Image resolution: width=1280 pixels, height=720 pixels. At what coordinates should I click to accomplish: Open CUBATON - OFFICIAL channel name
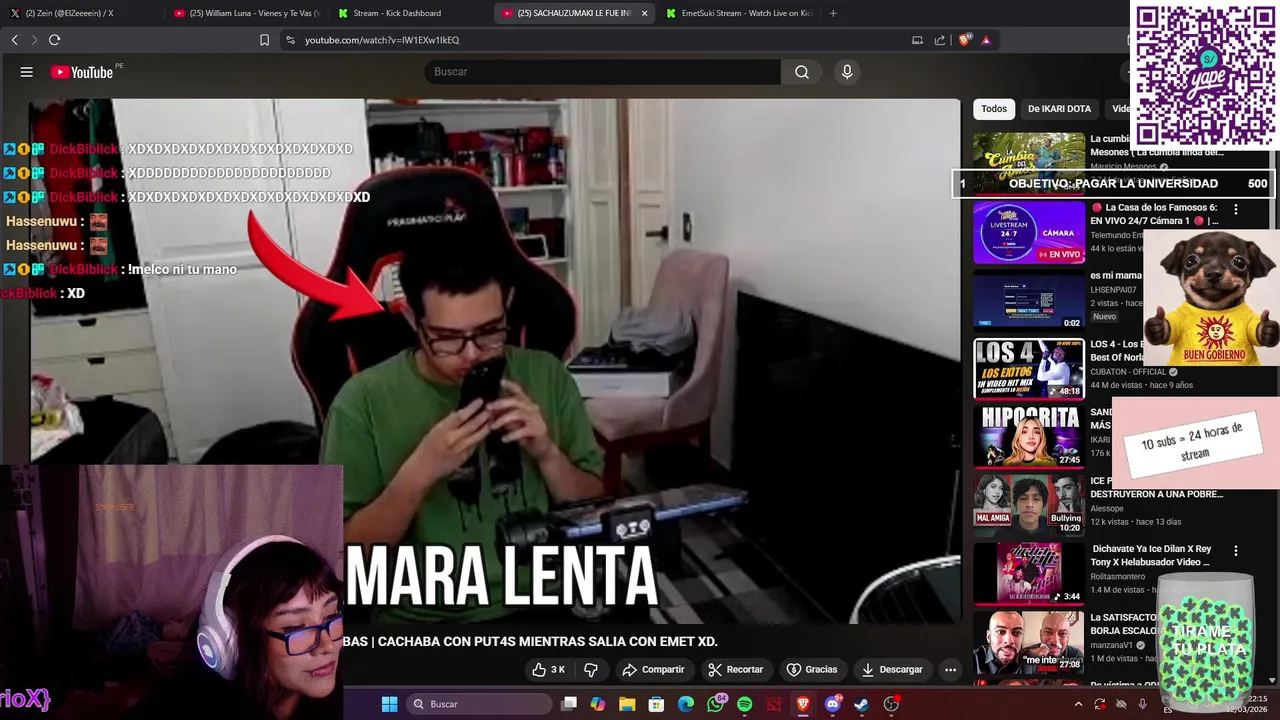1130,372
